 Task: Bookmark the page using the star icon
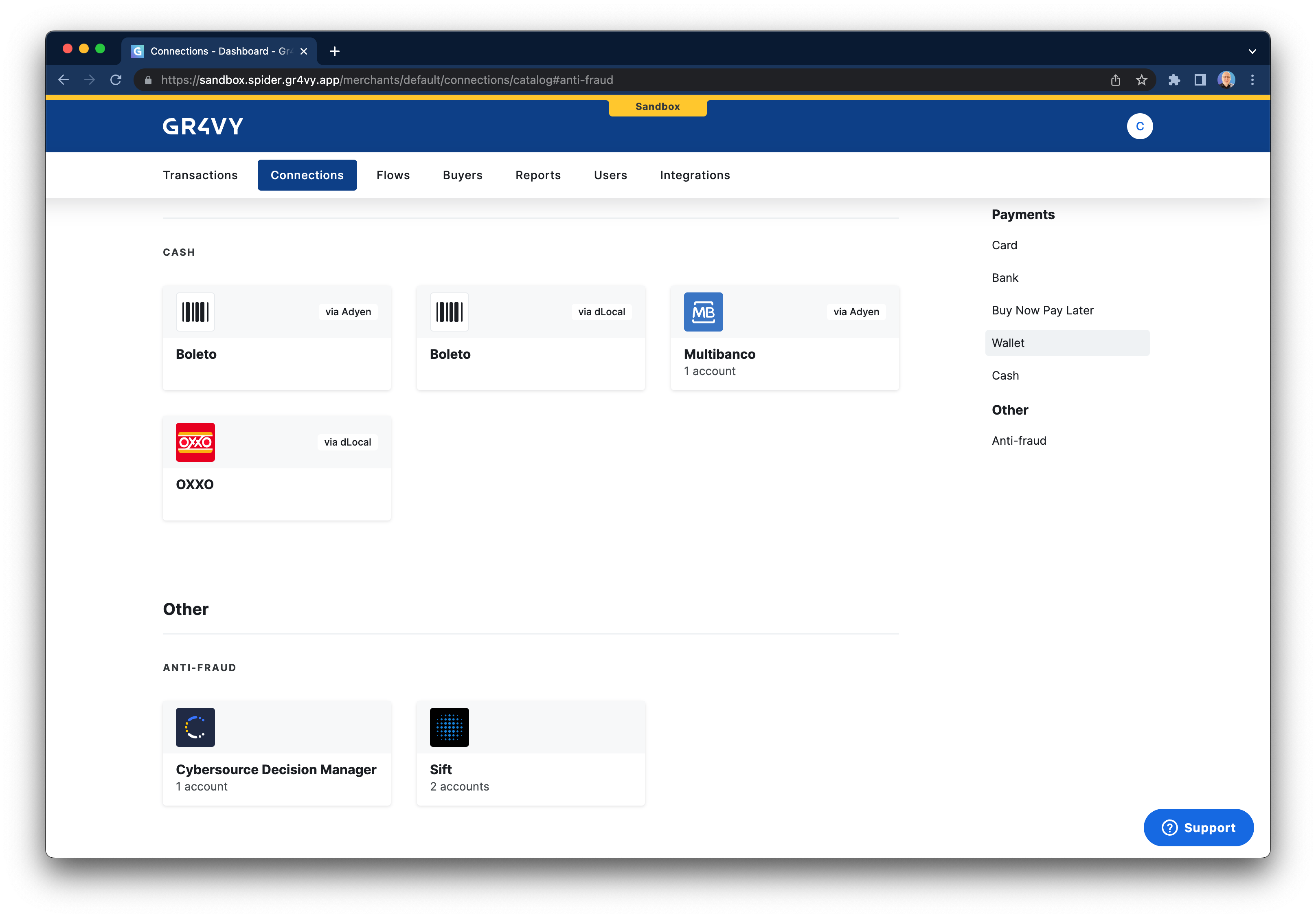point(1142,80)
